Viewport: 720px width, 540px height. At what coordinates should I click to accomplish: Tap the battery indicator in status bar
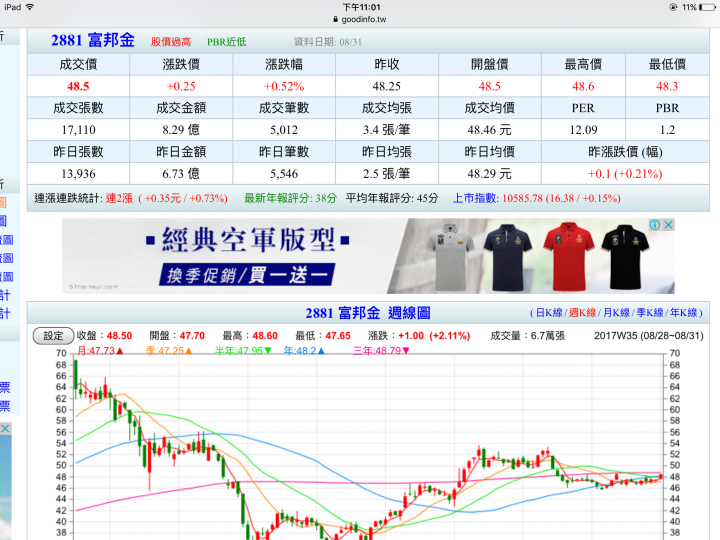(x=706, y=7)
